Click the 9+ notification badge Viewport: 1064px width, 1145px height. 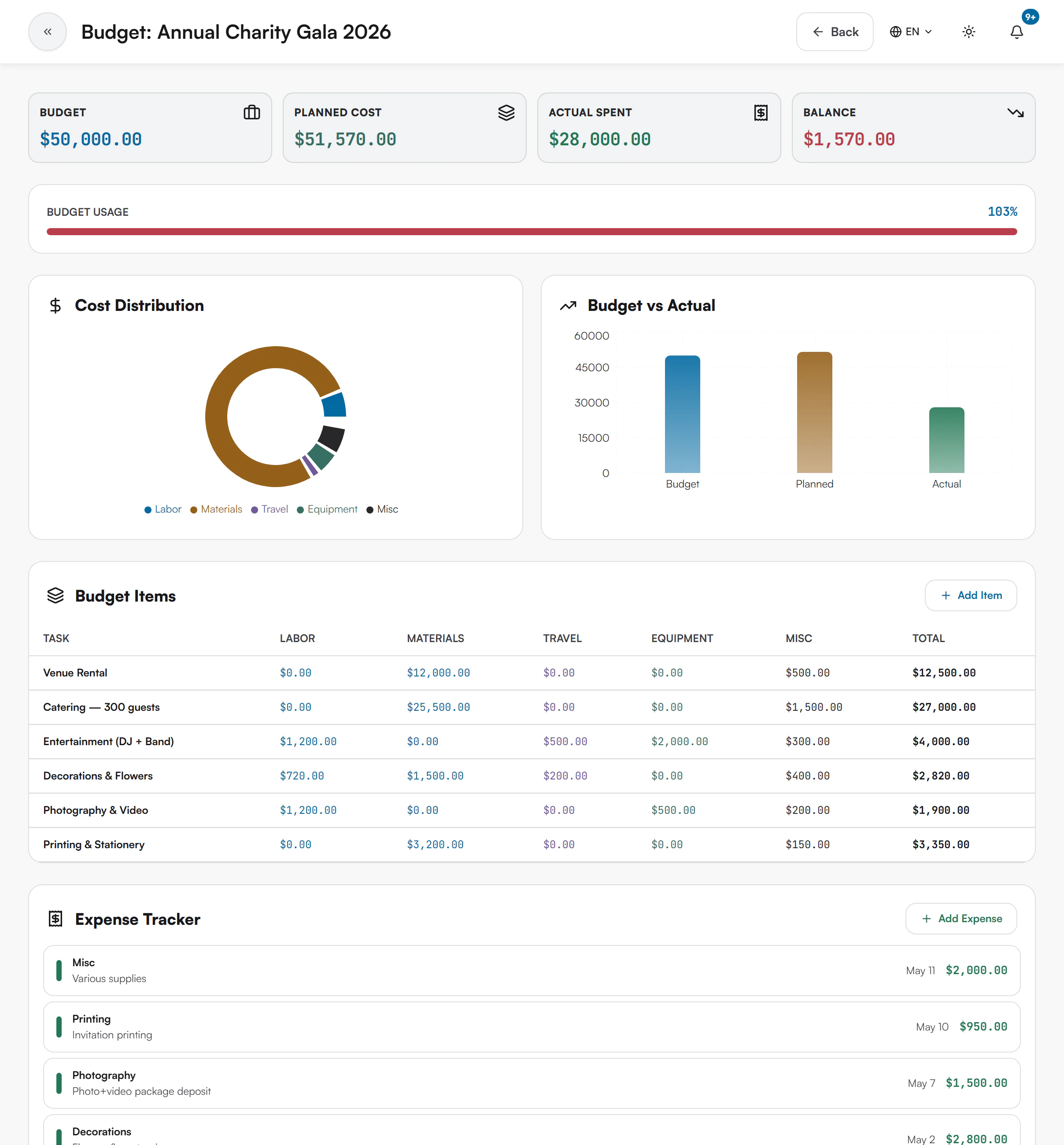[1030, 17]
